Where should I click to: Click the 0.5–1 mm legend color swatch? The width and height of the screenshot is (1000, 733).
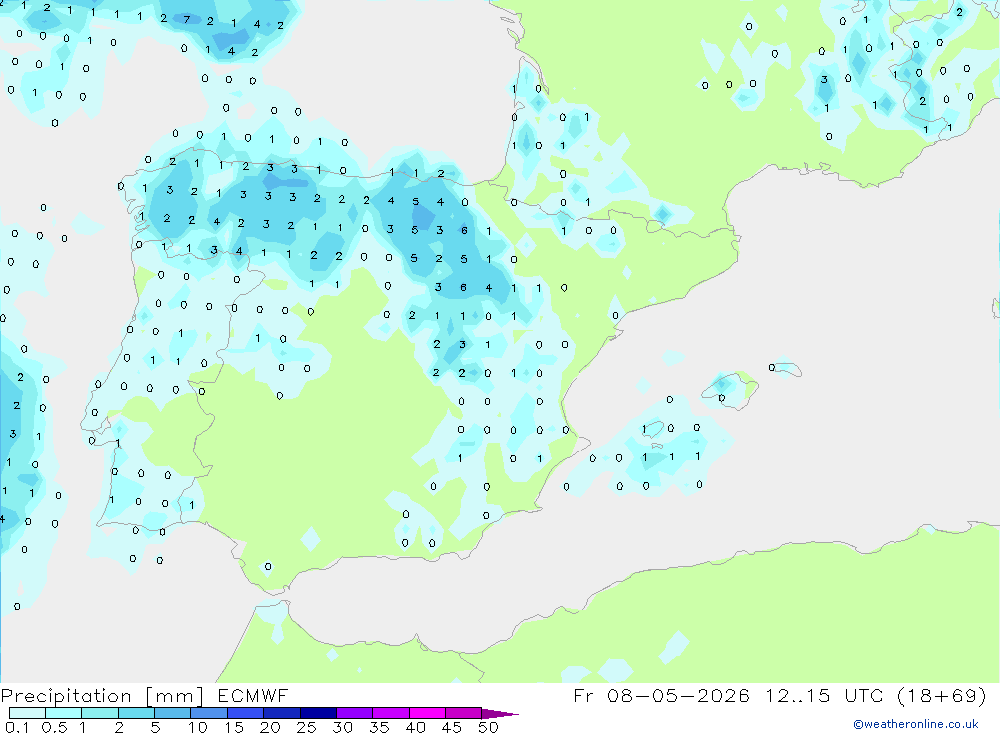(x=64, y=713)
